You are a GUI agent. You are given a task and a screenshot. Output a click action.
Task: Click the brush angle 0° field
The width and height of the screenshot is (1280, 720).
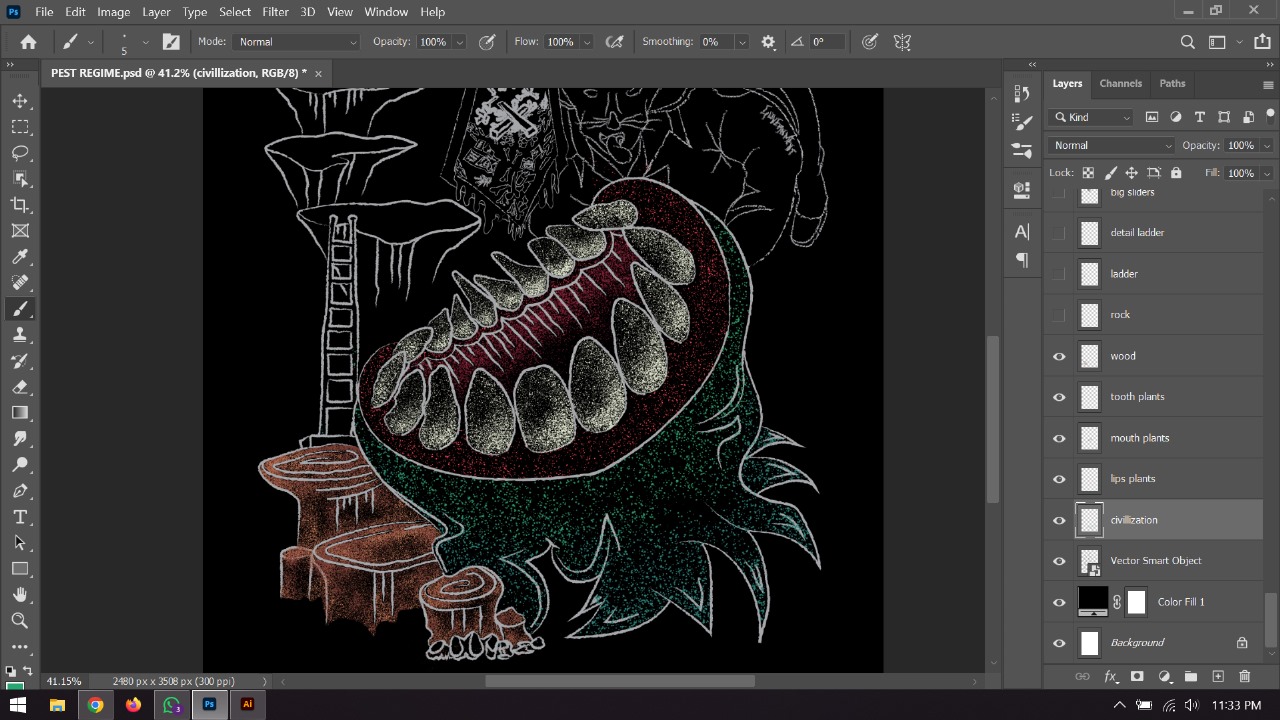point(828,42)
